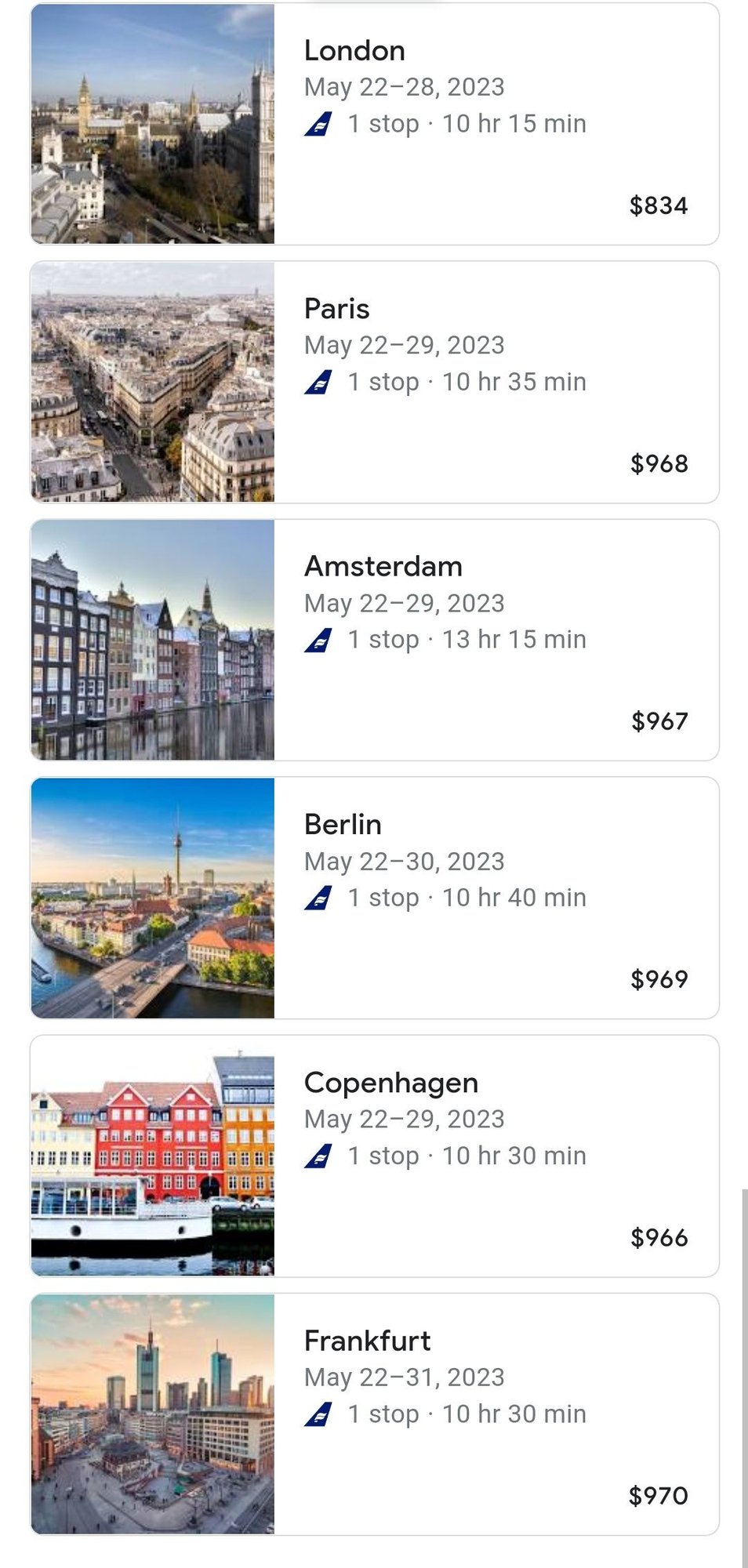Open the Copenhagen Nyhavn photo
Screen dimensions: 748x1568
point(153,1156)
